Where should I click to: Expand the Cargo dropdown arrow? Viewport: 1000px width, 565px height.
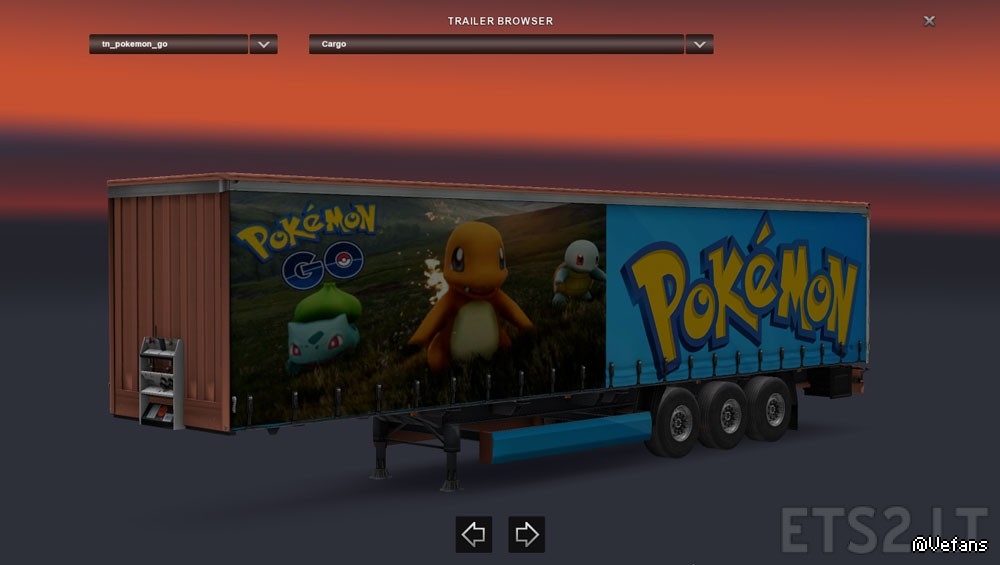[x=700, y=44]
